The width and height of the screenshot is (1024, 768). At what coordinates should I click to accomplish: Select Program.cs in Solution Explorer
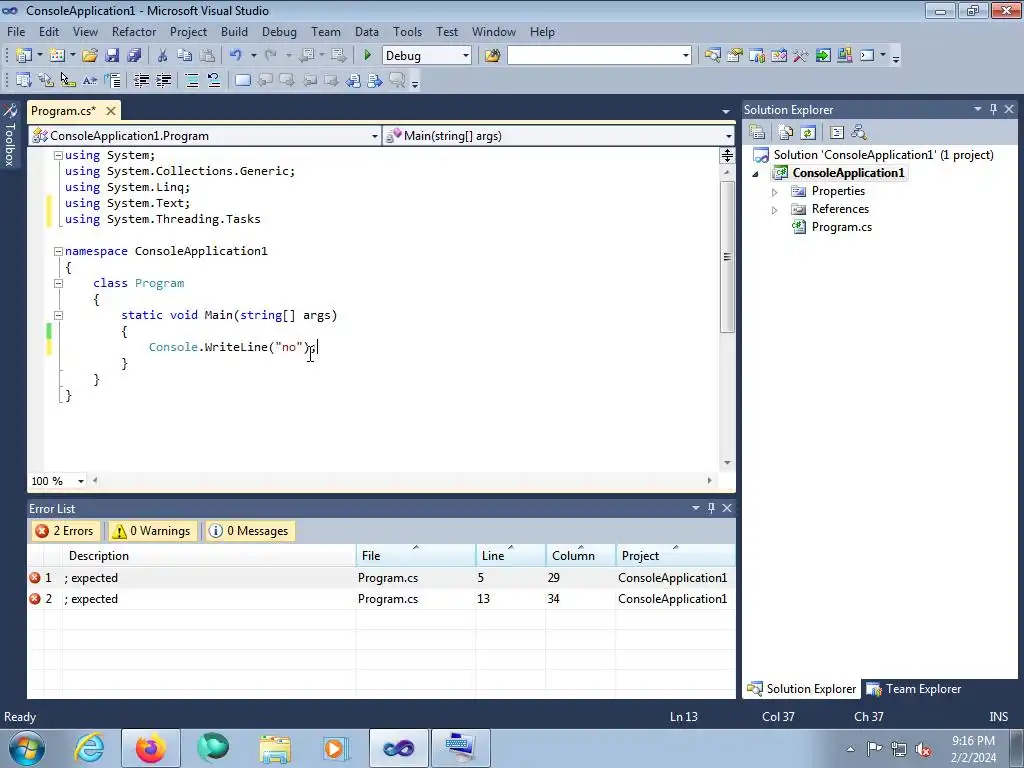[x=841, y=227]
